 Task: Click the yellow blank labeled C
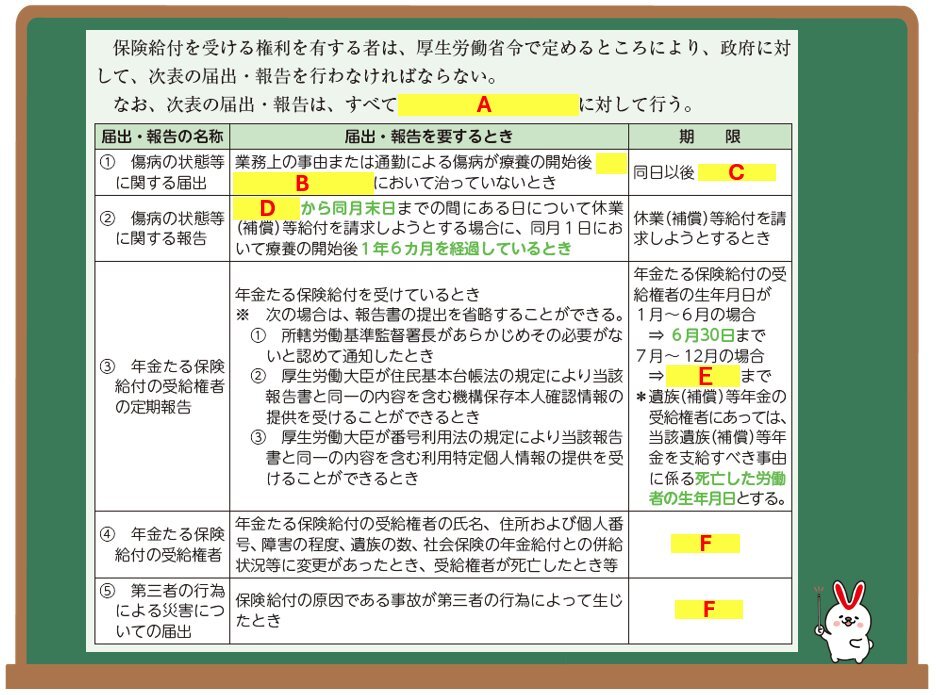click(736, 172)
